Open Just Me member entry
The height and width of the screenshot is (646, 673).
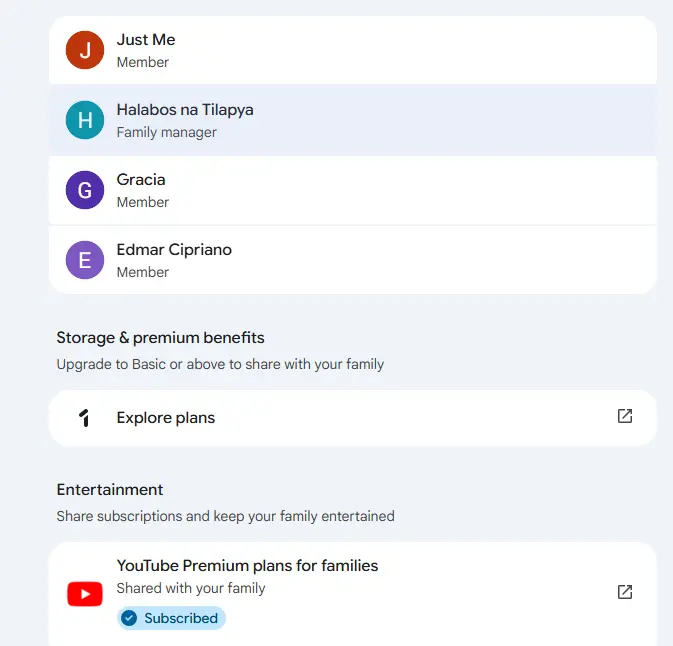[x=353, y=50]
